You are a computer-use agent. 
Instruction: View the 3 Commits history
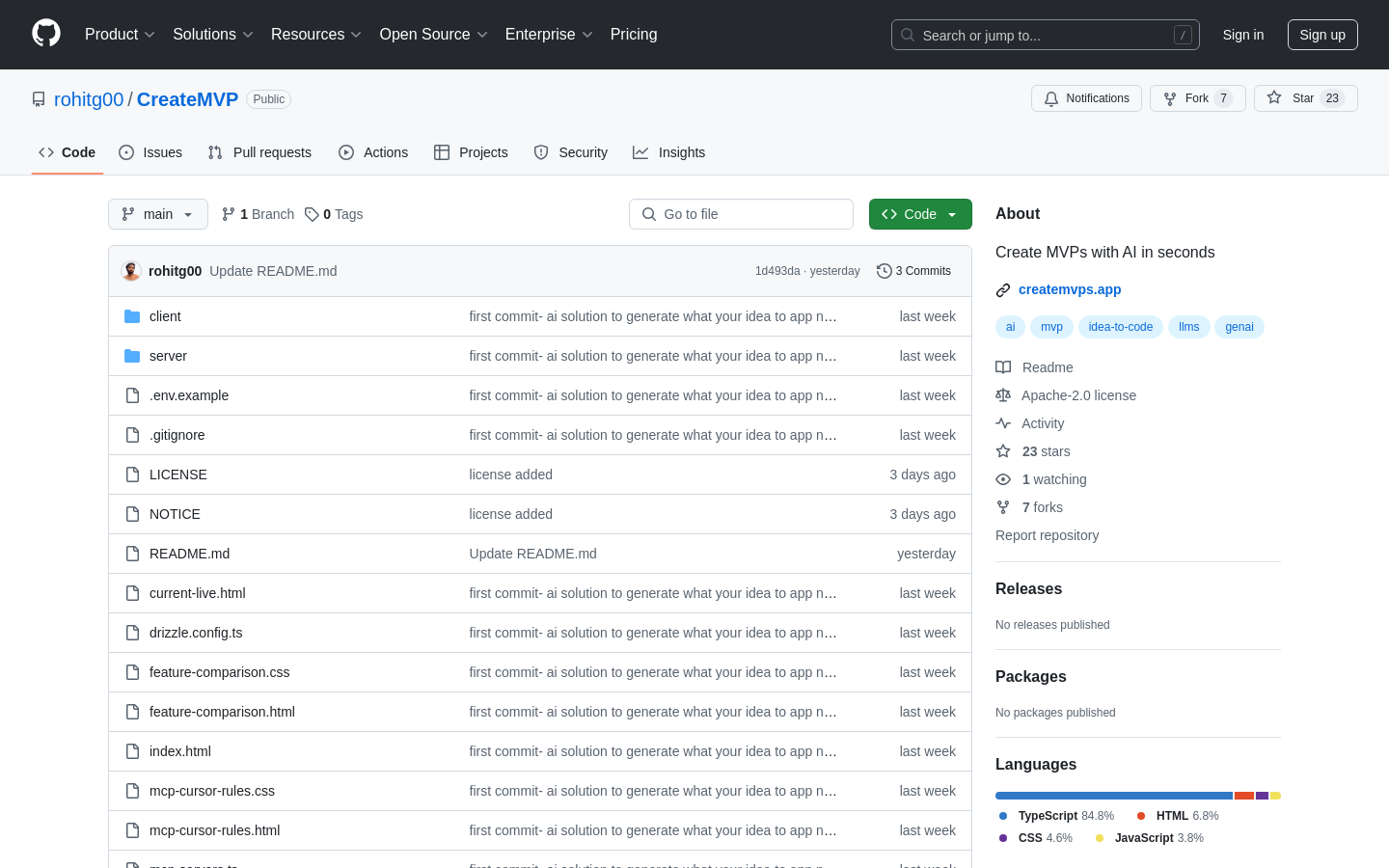(913, 271)
